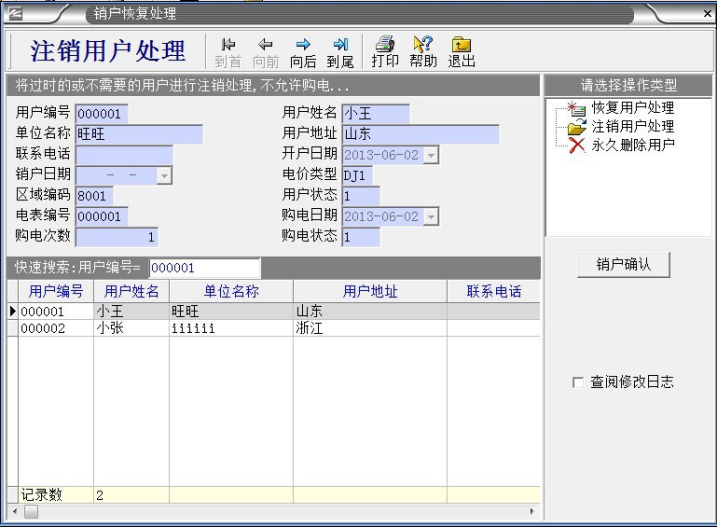718x528 pixels.
Task: Open the 购电日期 date dropdown
Action: [x=430, y=217]
